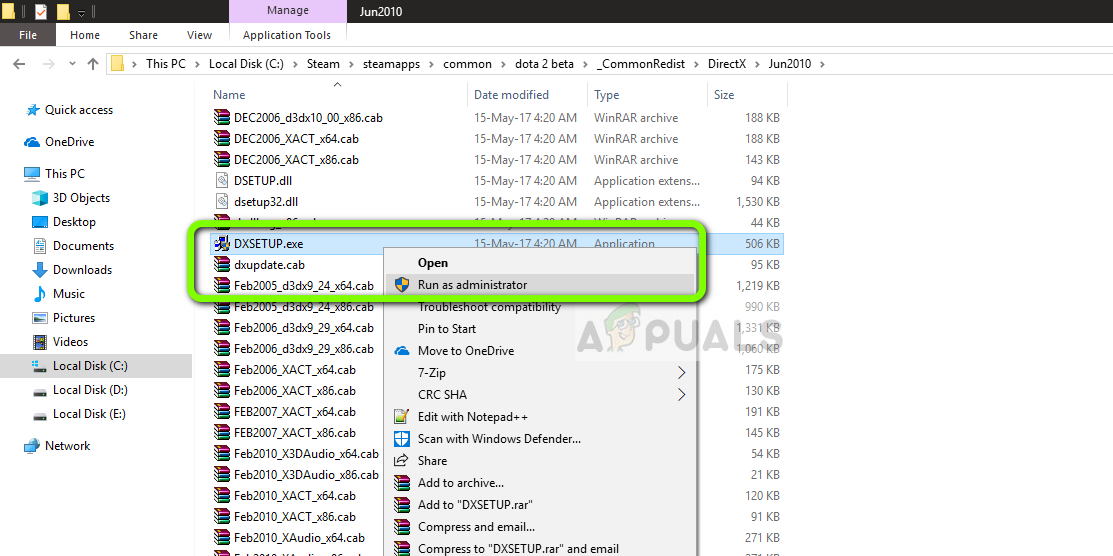
Task: Click Music note icon in sidebar
Action: click(40, 294)
